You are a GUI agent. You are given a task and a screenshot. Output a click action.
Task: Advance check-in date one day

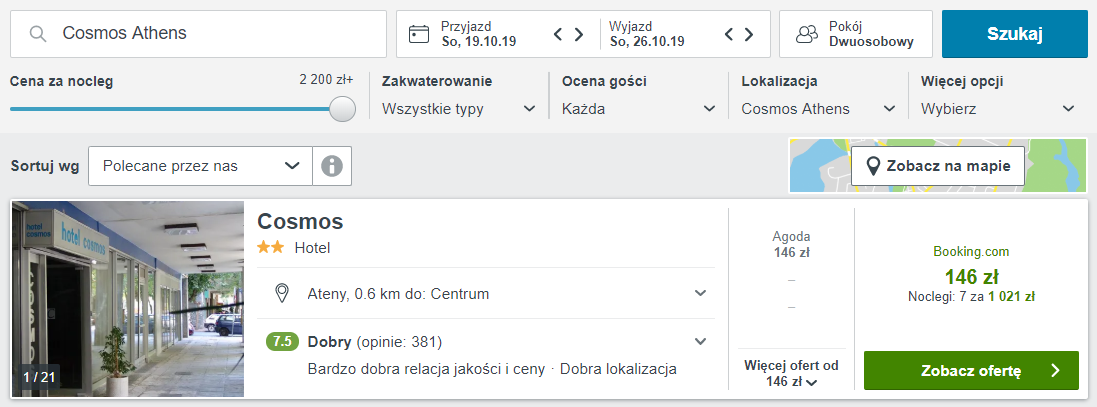pyautogui.click(x=579, y=34)
